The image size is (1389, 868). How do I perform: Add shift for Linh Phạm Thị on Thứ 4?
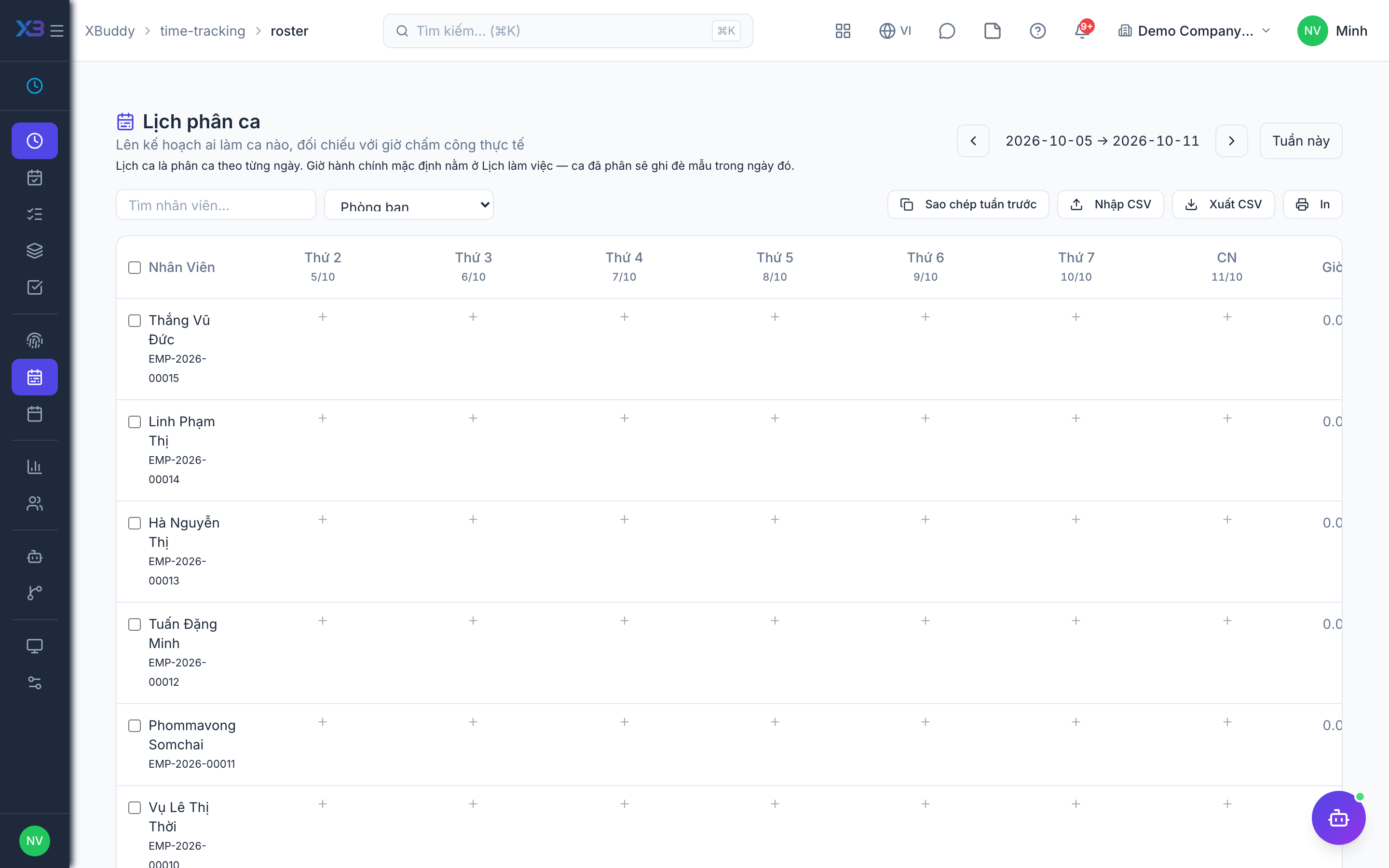(625, 418)
